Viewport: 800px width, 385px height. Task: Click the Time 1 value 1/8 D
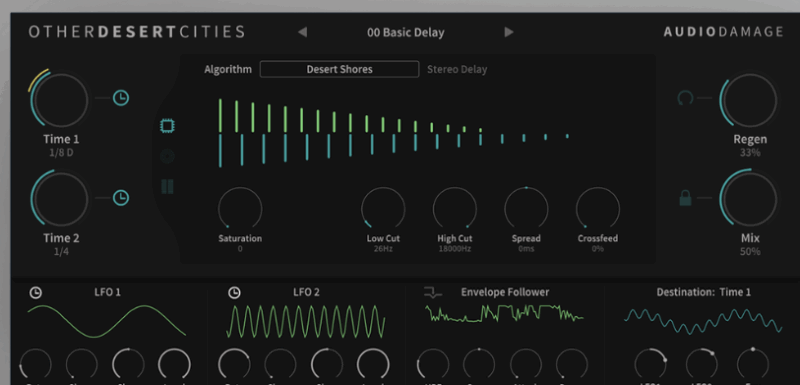point(61,152)
